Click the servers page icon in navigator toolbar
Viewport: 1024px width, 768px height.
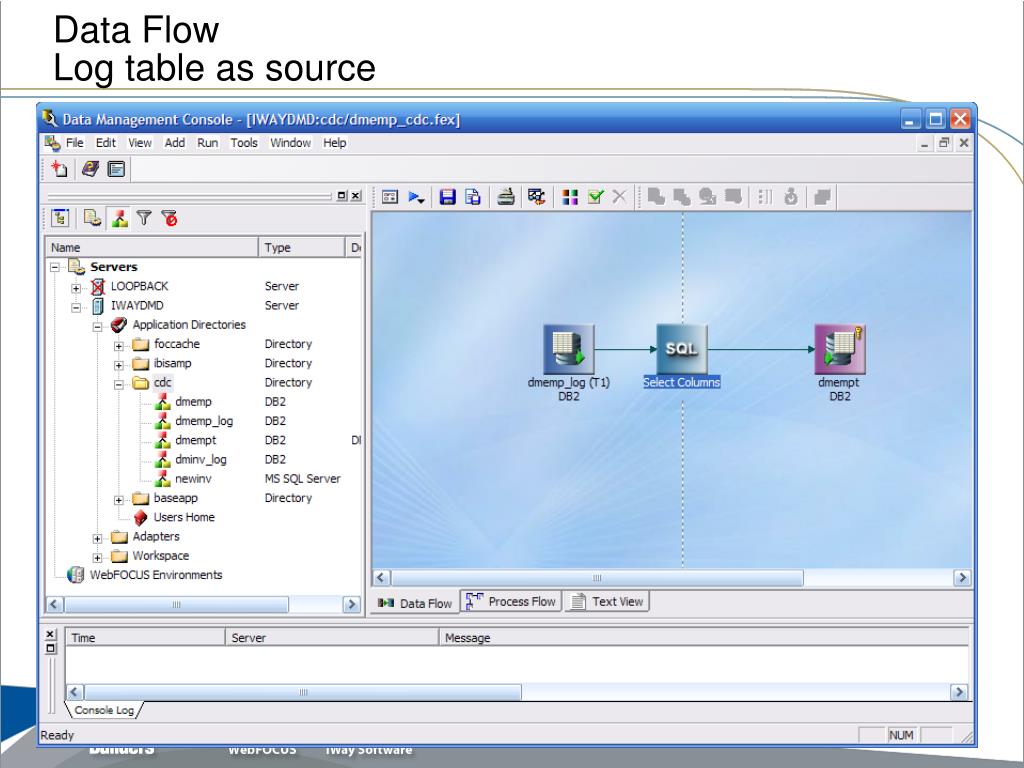click(92, 218)
